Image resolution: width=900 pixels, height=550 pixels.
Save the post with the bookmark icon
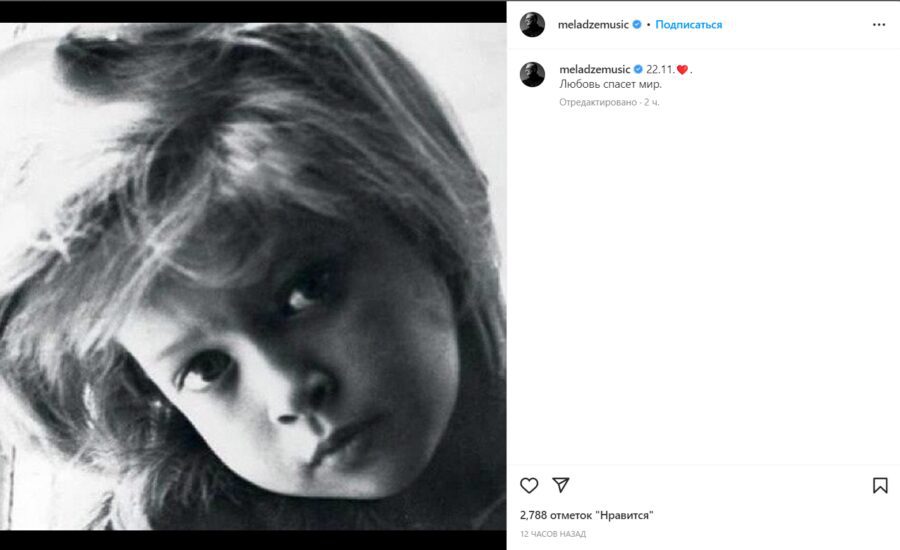(x=880, y=485)
